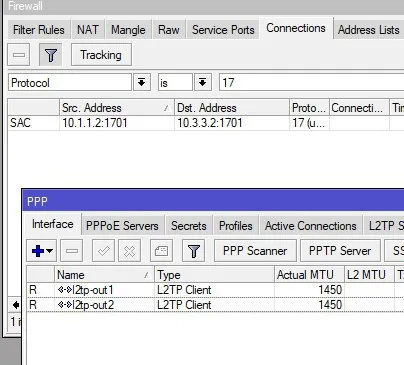Click the filter funnel icon in PPP toolbar

(194, 250)
